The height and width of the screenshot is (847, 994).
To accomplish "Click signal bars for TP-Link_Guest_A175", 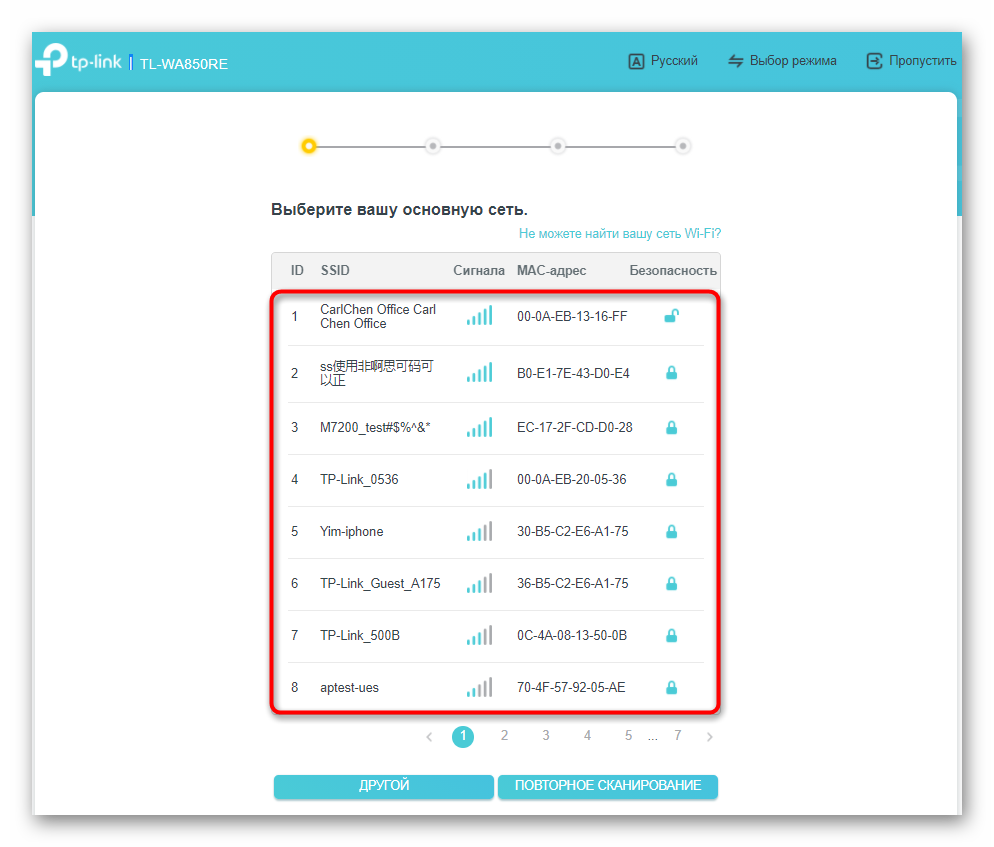I will point(479,583).
